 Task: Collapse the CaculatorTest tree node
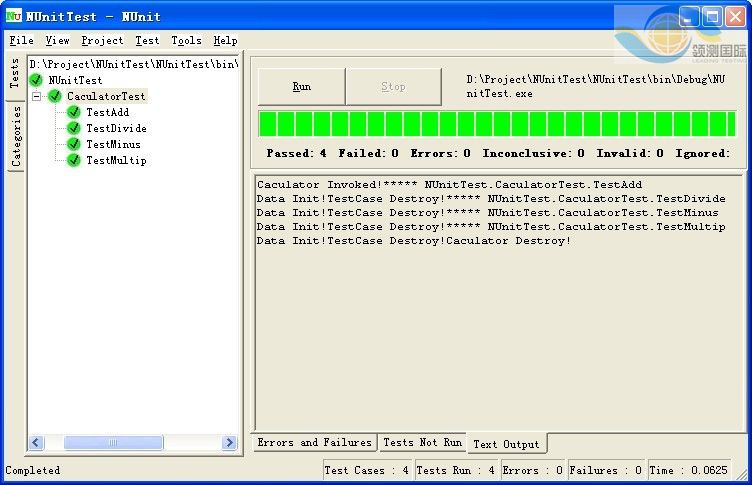click(x=36, y=96)
